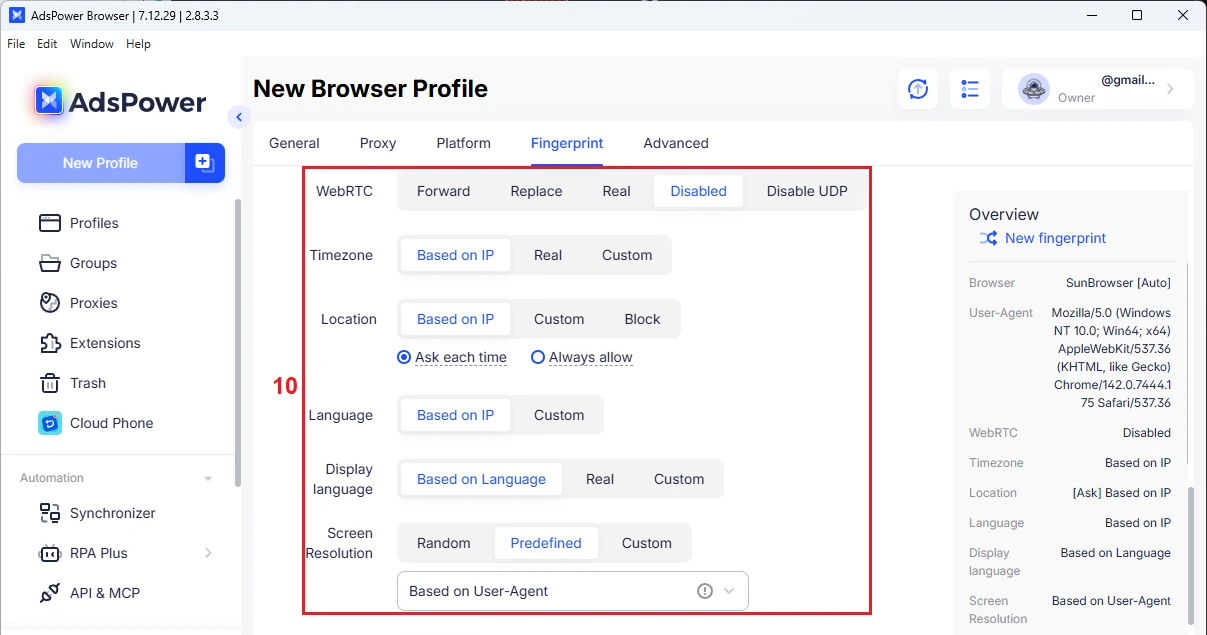The image size is (1207, 635).
Task: Expand the RPA Plus submenu chevron
Action: [x=208, y=553]
